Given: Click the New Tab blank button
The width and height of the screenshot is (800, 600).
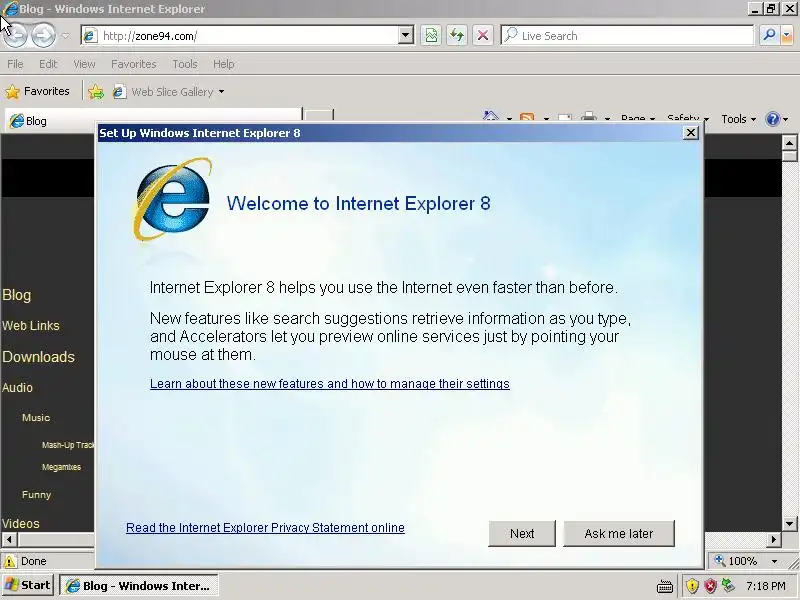Looking at the screenshot, I should click(319, 116).
